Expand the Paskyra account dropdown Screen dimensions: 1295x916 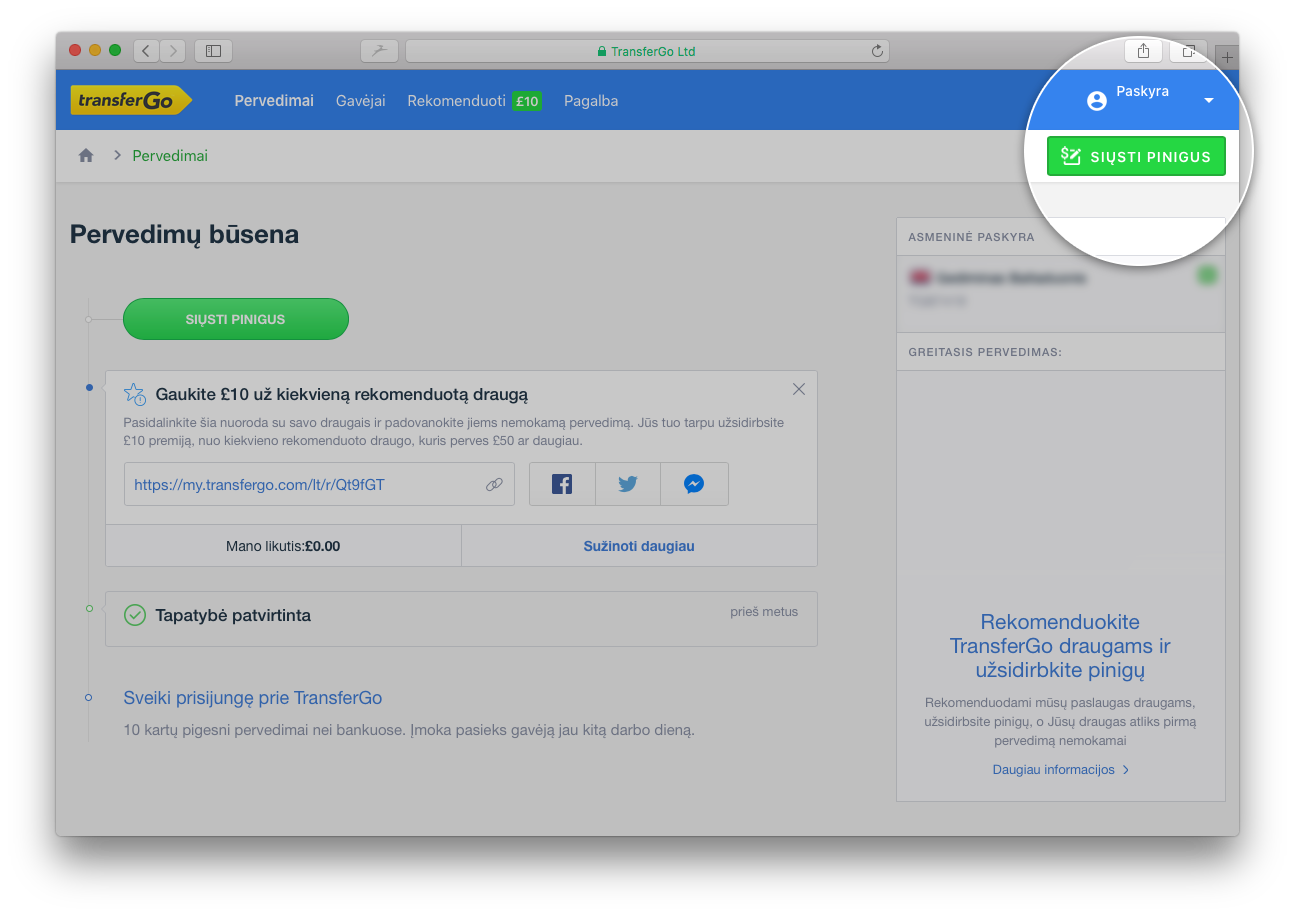(x=1208, y=101)
